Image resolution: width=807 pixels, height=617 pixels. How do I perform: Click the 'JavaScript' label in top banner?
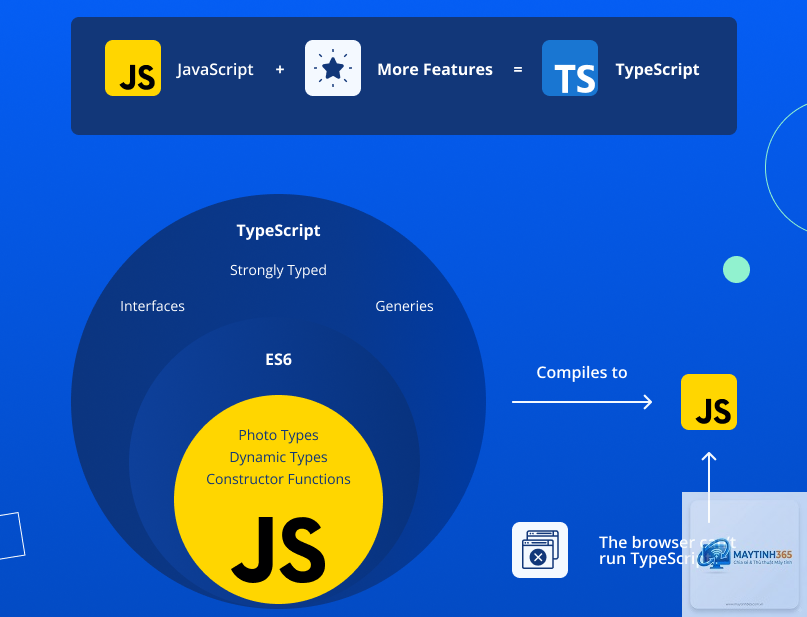(215, 69)
